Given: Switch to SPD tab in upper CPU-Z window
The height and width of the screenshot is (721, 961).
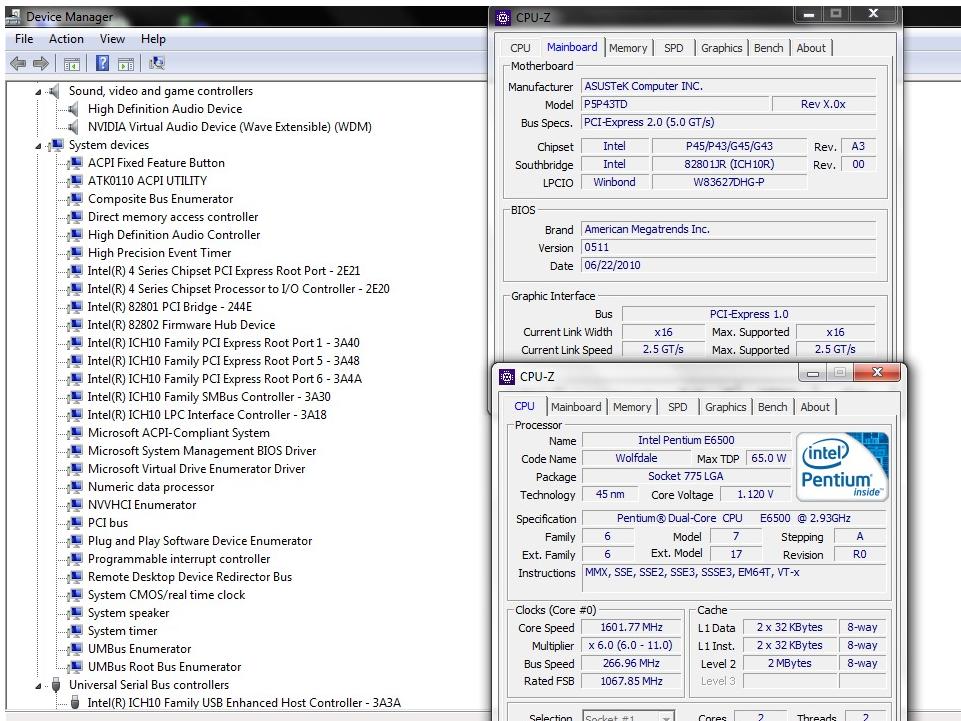Looking at the screenshot, I should pyautogui.click(x=674, y=48).
